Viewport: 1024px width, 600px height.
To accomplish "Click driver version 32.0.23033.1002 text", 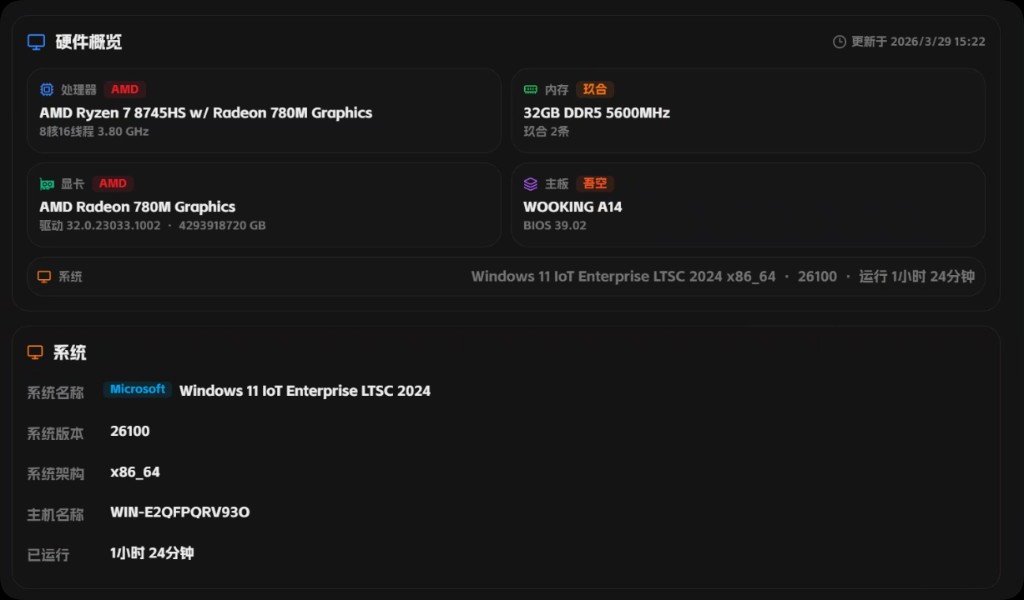I will point(113,225).
